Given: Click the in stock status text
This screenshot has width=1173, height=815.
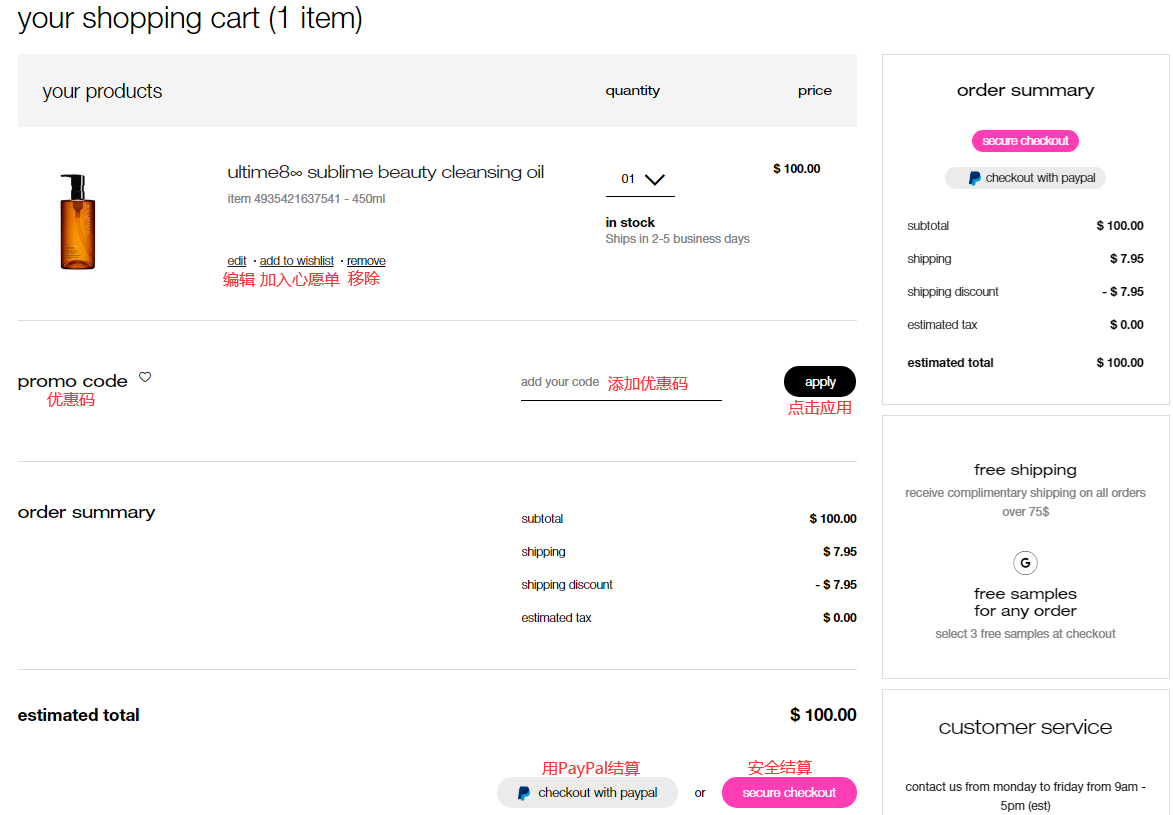Looking at the screenshot, I should [630, 223].
